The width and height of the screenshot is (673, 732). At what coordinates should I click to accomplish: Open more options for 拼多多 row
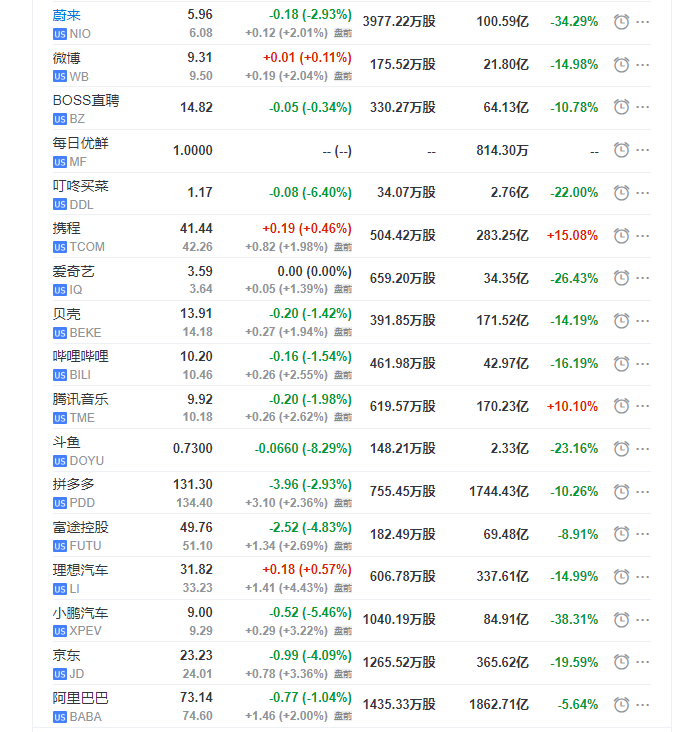(x=643, y=492)
